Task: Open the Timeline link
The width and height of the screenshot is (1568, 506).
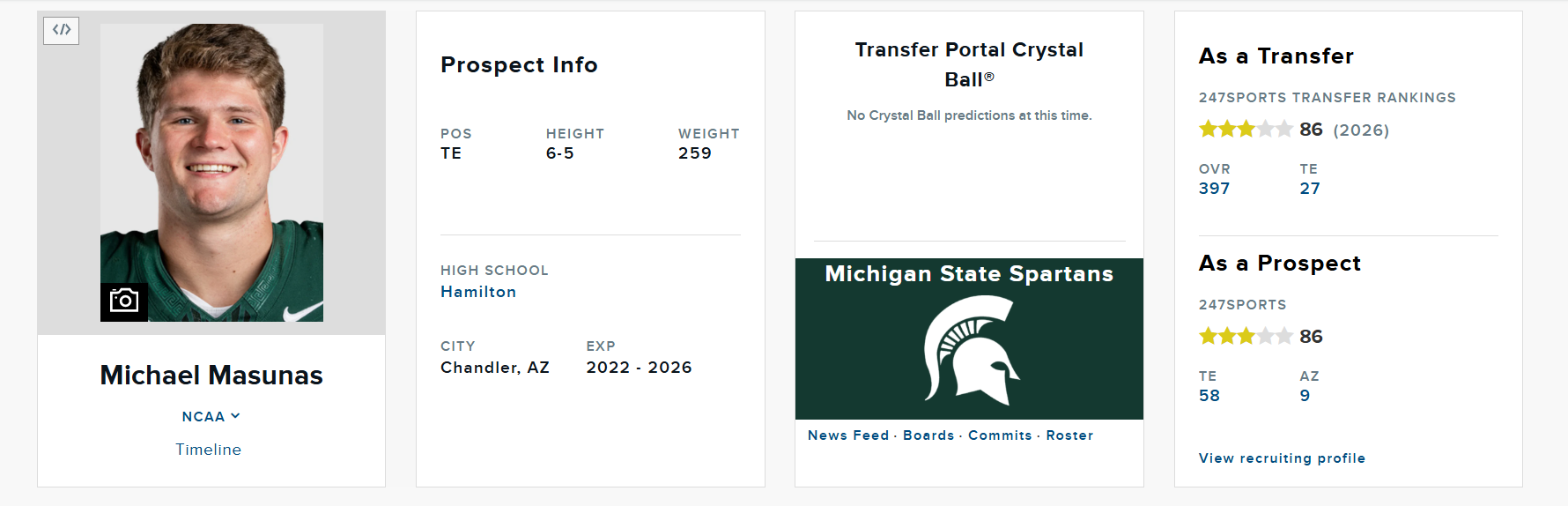Action: click(x=209, y=450)
